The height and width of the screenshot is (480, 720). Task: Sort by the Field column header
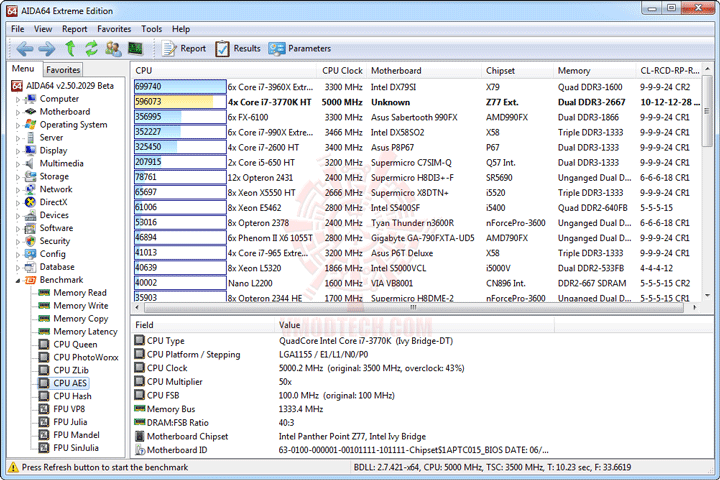pyautogui.click(x=202, y=325)
